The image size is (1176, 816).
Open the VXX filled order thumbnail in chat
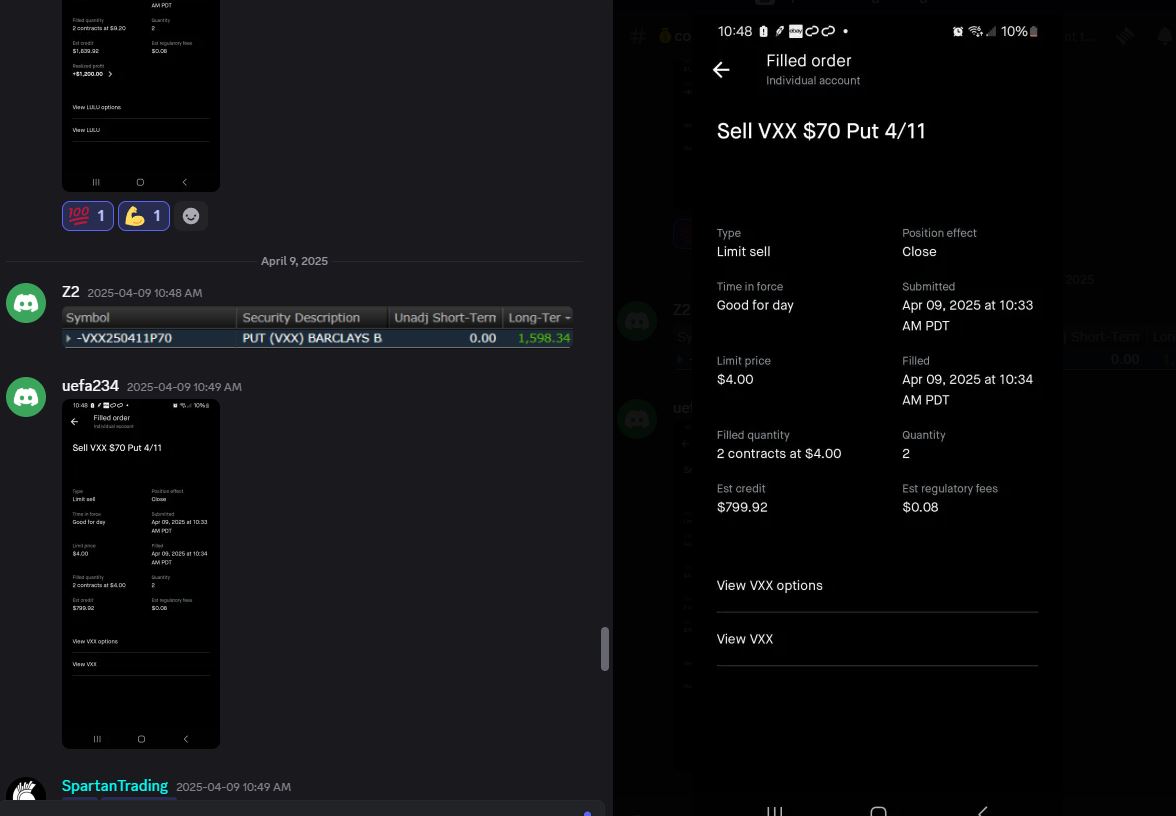pyautogui.click(x=141, y=574)
